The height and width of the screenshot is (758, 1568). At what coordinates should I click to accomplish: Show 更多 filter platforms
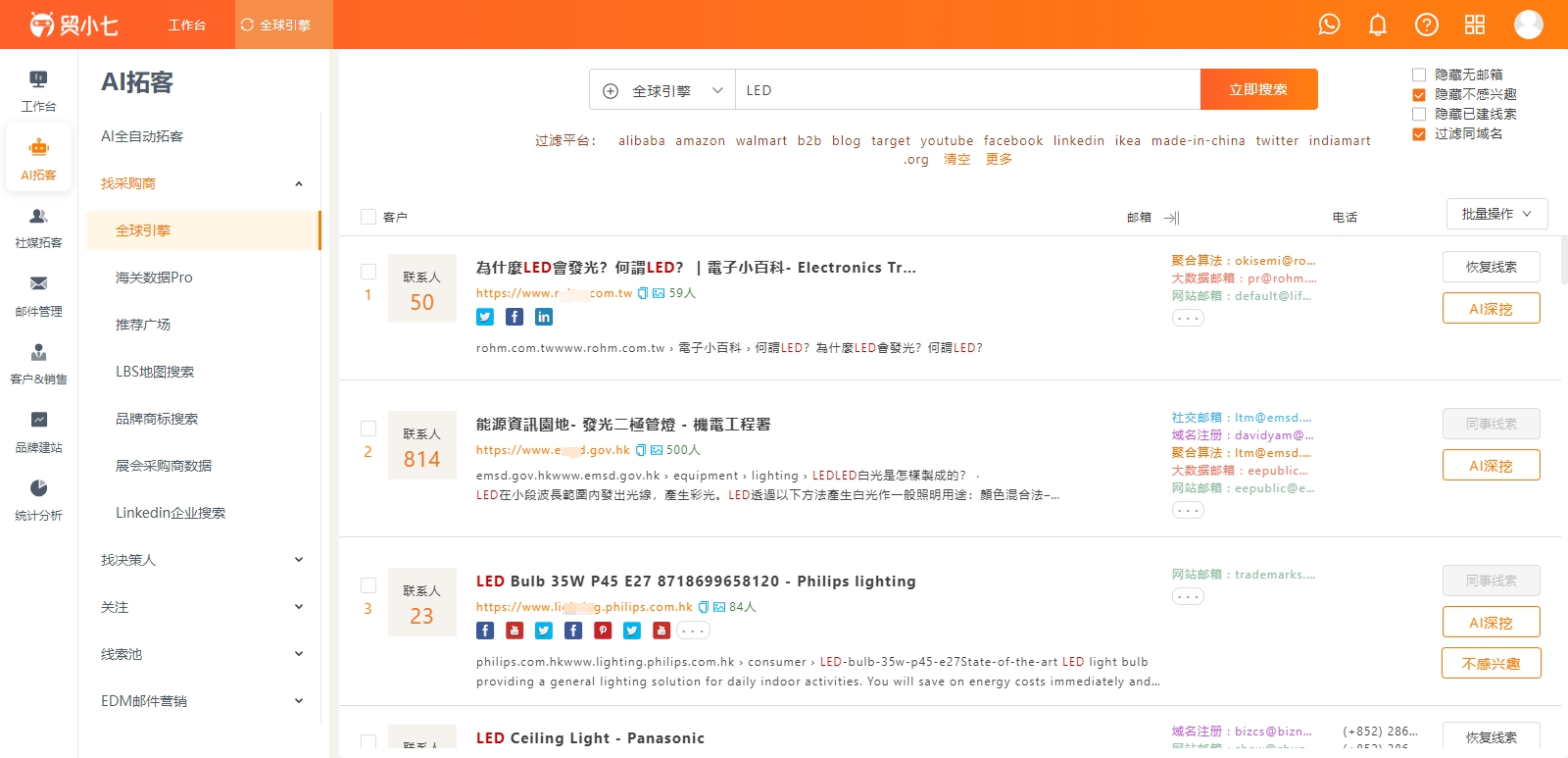point(999,159)
